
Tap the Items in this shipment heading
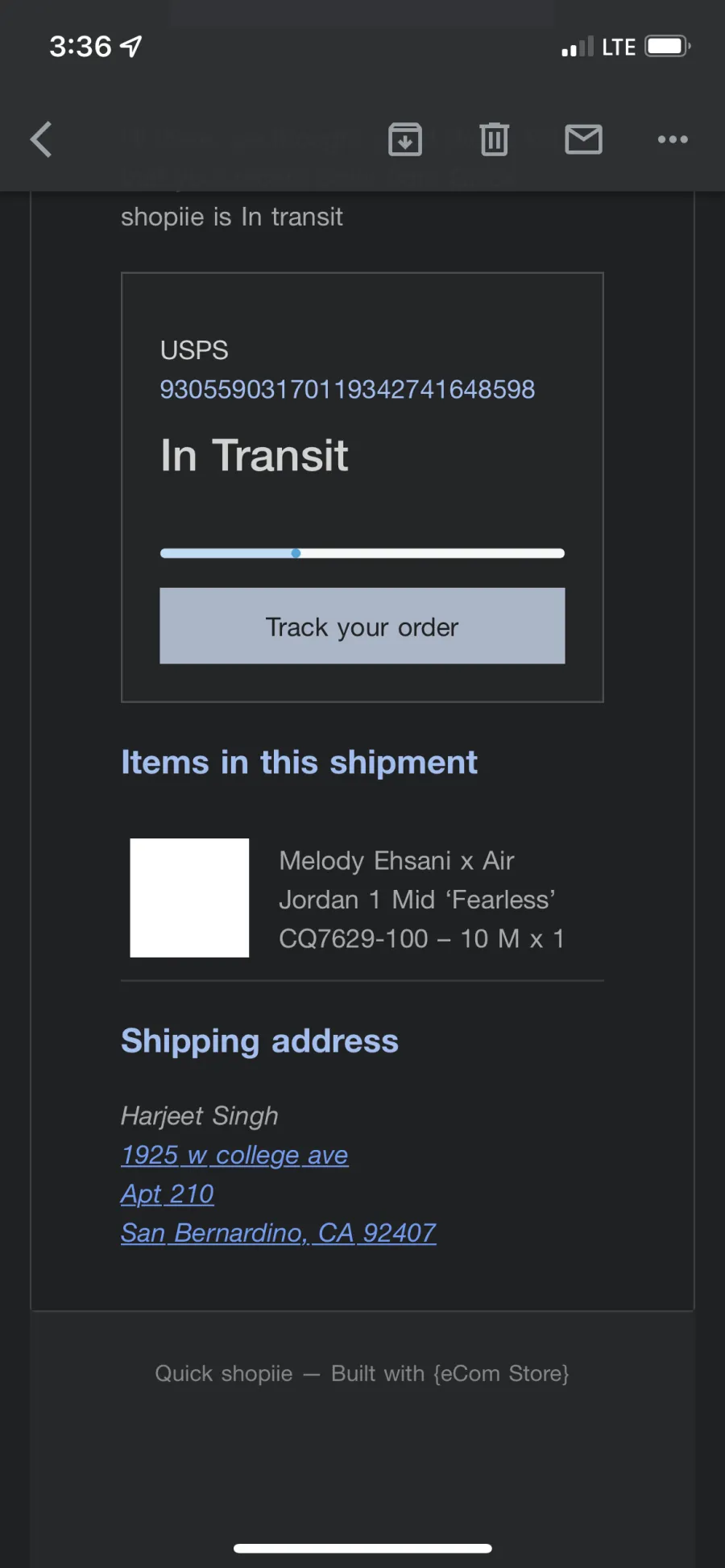pos(299,762)
